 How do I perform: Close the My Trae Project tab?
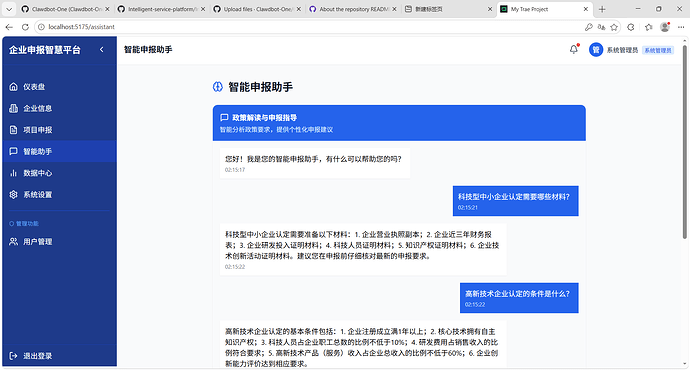coord(586,9)
